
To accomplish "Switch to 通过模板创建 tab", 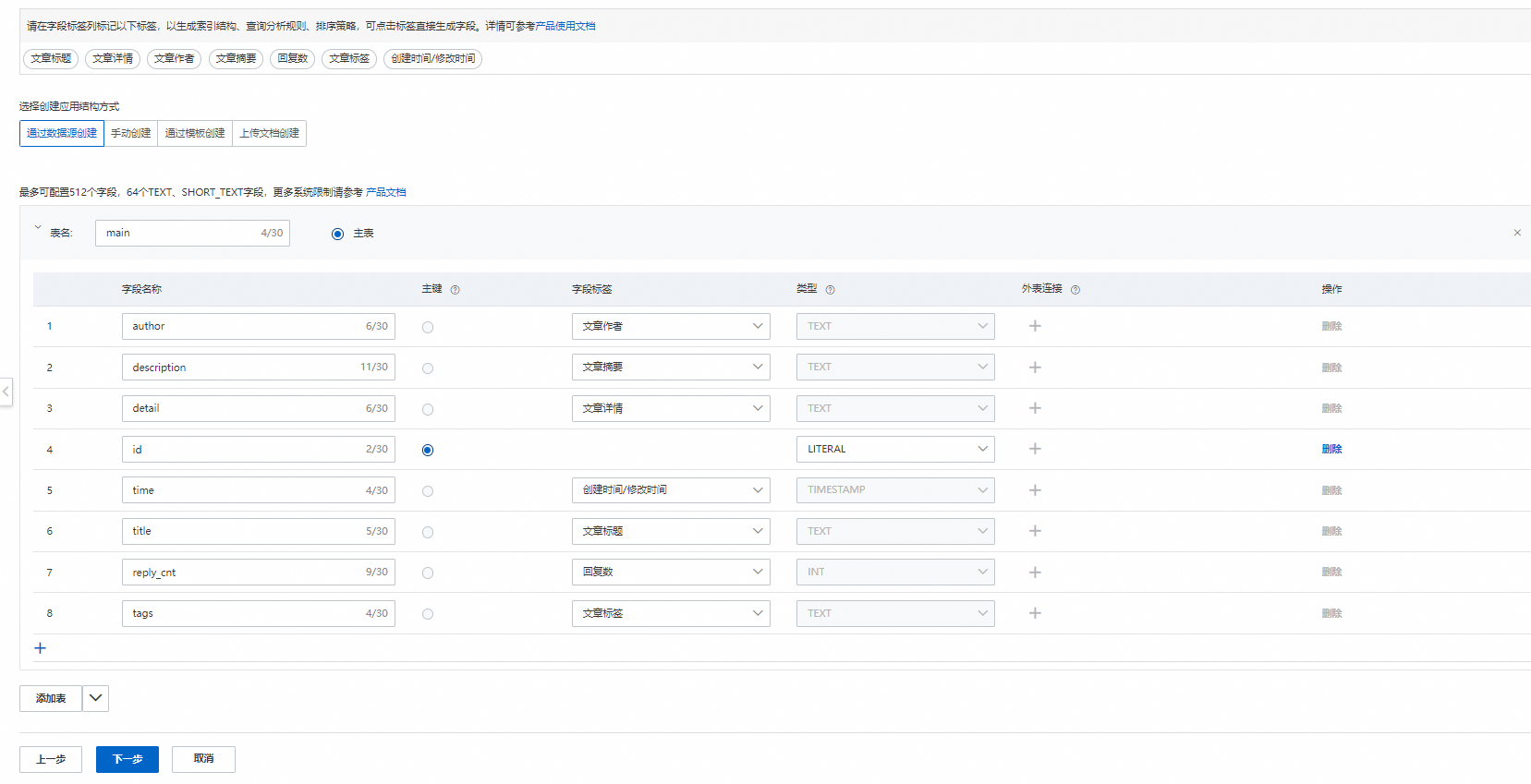I will point(195,133).
